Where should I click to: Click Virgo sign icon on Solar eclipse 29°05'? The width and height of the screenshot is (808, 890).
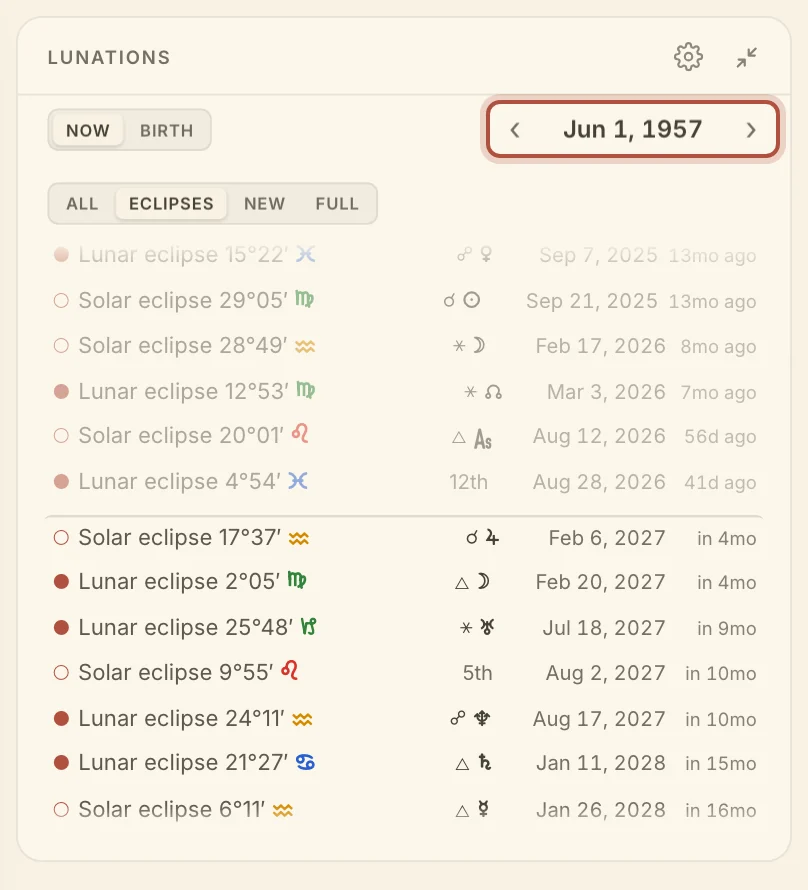(x=305, y=300)
